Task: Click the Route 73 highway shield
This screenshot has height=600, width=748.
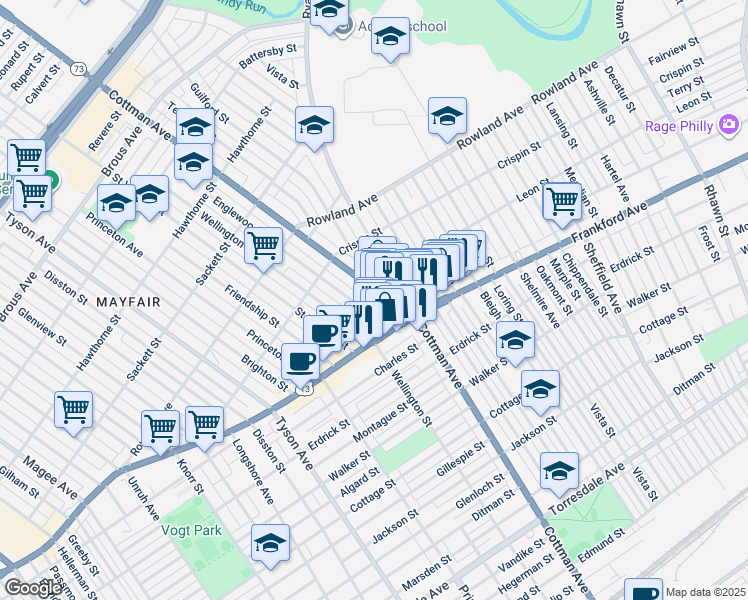Action: [x=78, y=69]
